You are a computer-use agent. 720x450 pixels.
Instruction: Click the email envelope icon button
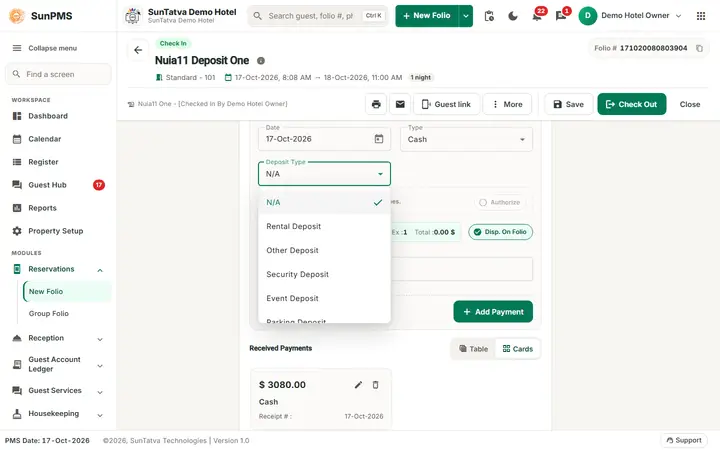[400, 104]
